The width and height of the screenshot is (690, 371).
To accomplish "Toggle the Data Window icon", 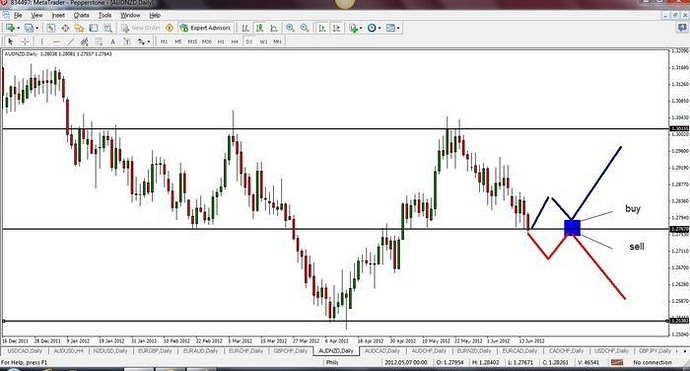I will (65, 28).
